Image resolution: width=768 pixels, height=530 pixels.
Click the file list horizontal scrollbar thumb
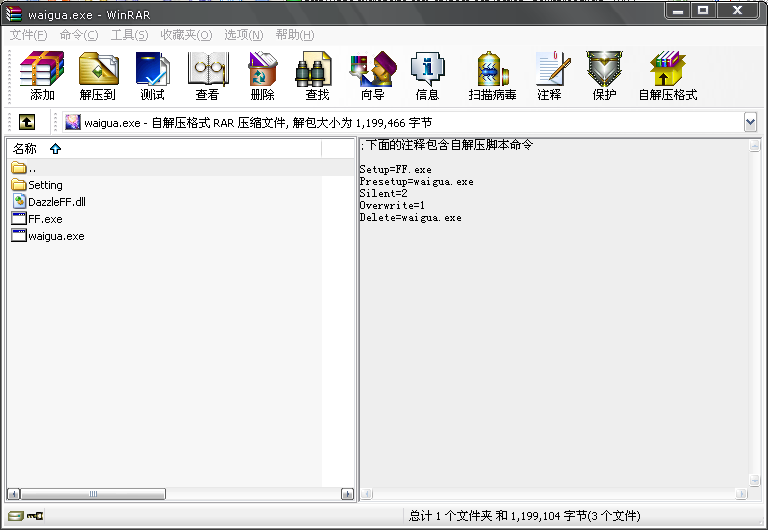coord(93,494)
